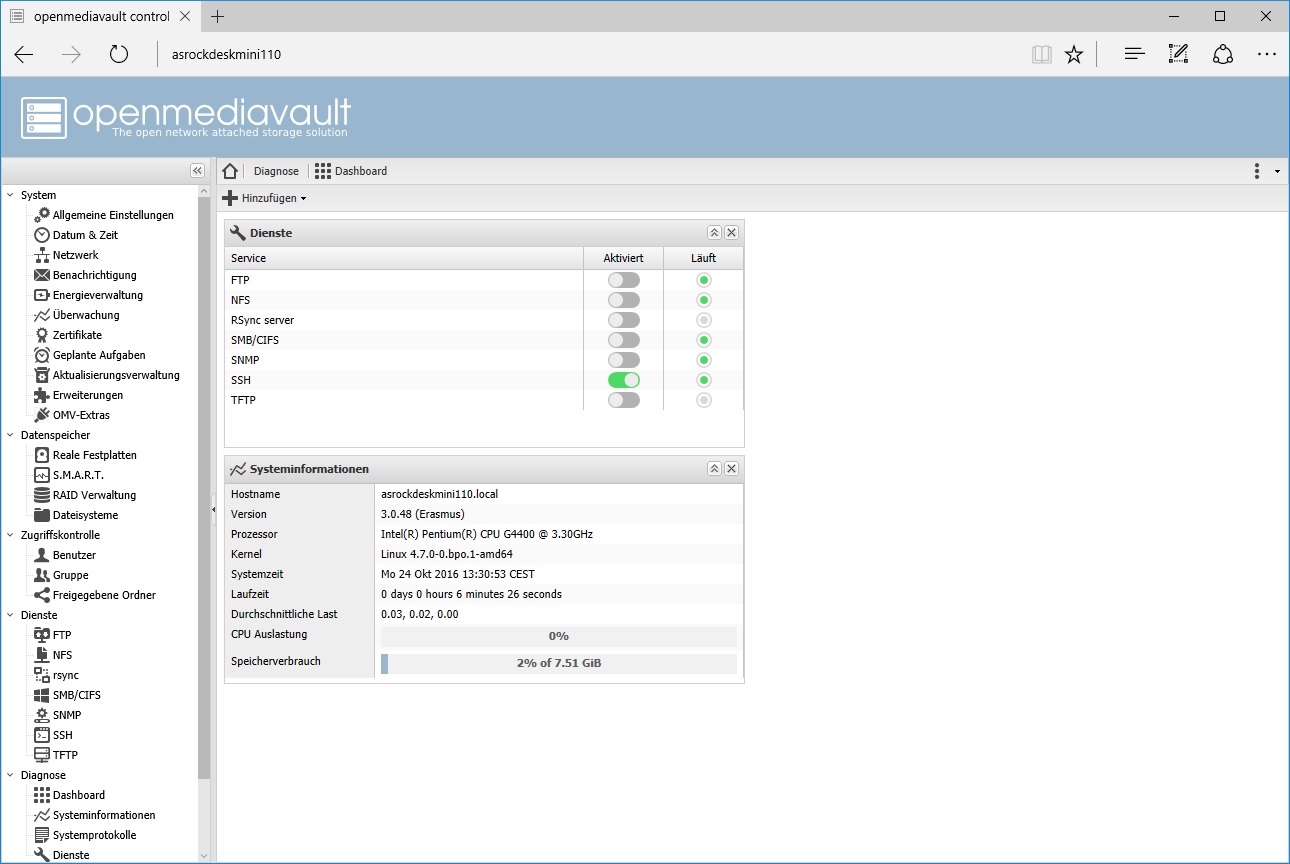Viewport: 1290px width, 864px height.
Task: Sort by the Aktiviert column header
Action: (x=623, y=258)
